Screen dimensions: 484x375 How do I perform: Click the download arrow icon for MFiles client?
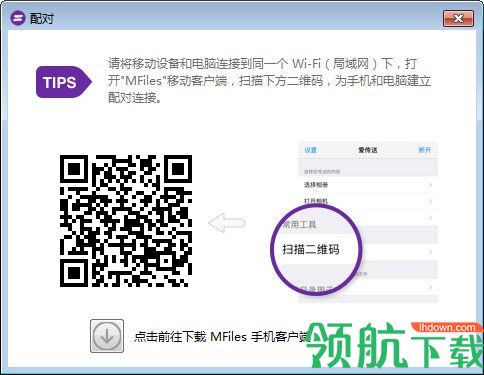(107, 336)
